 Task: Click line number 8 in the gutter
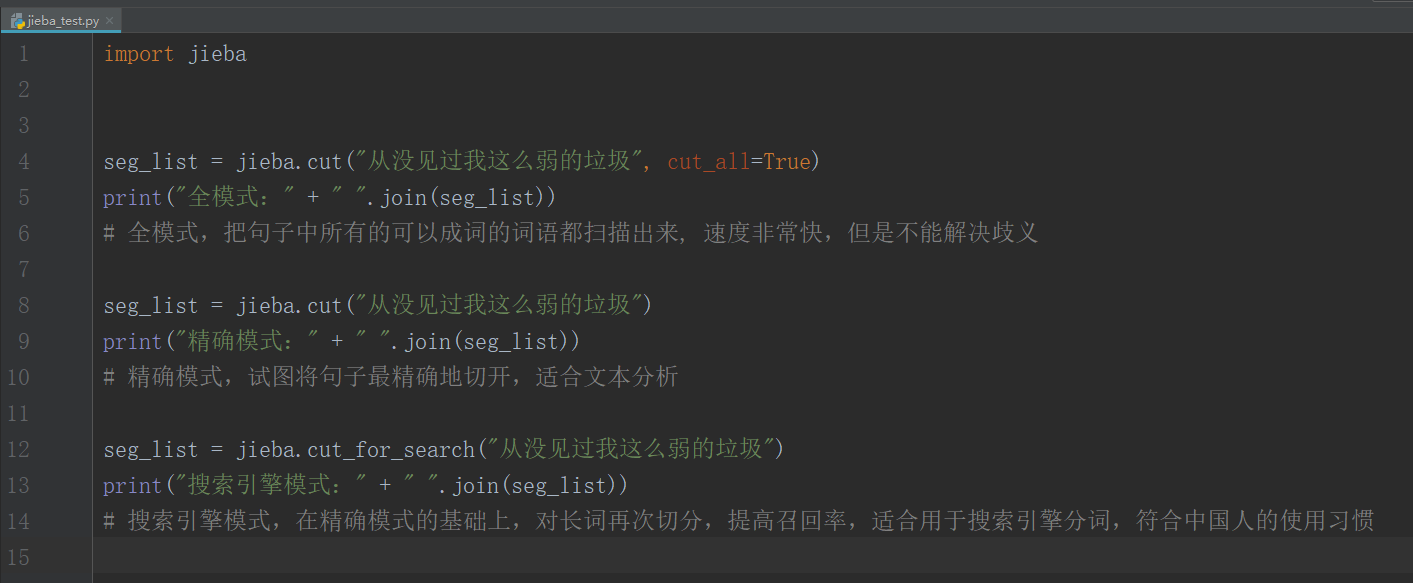pos(23,306)
